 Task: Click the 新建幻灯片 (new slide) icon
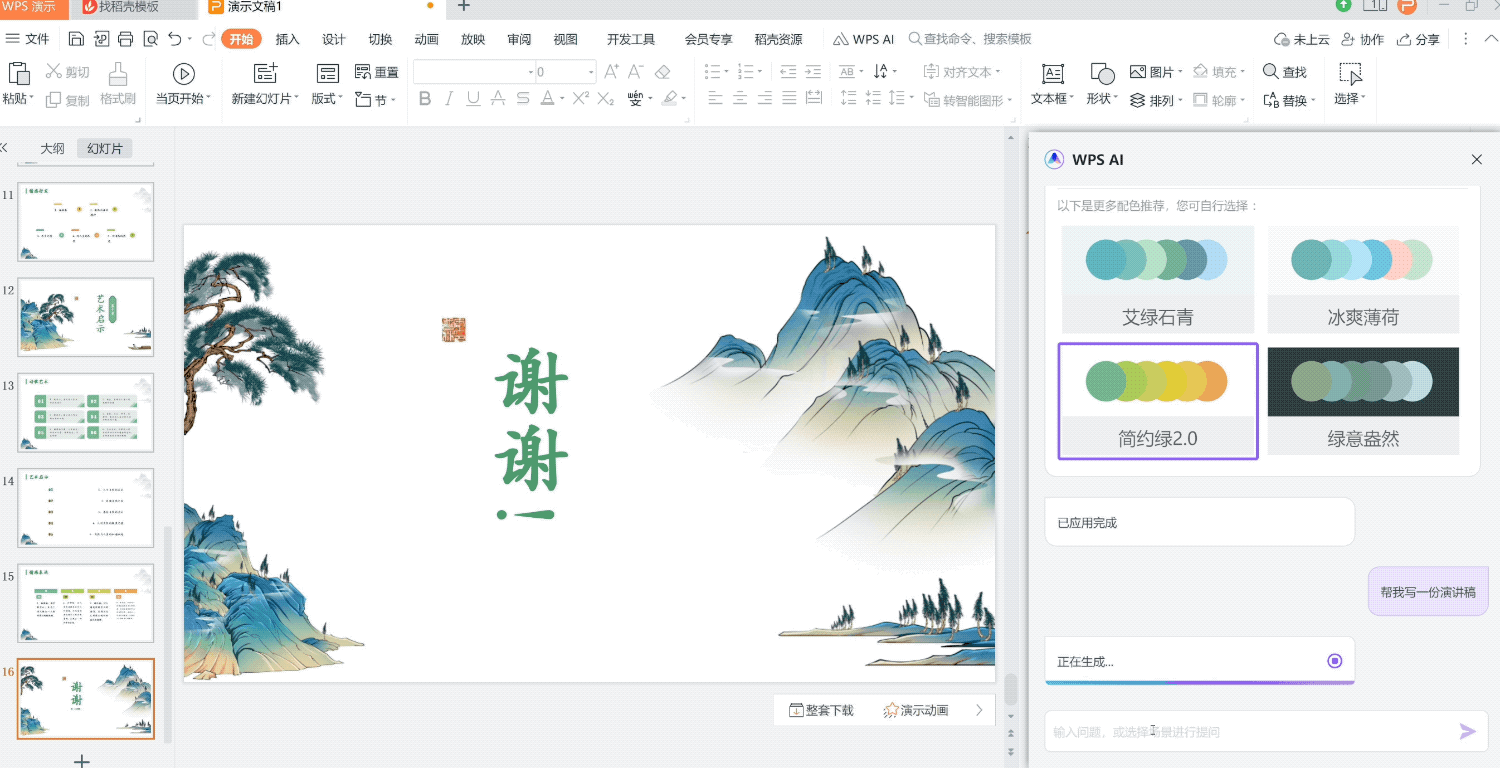click(x=264, y=73)
